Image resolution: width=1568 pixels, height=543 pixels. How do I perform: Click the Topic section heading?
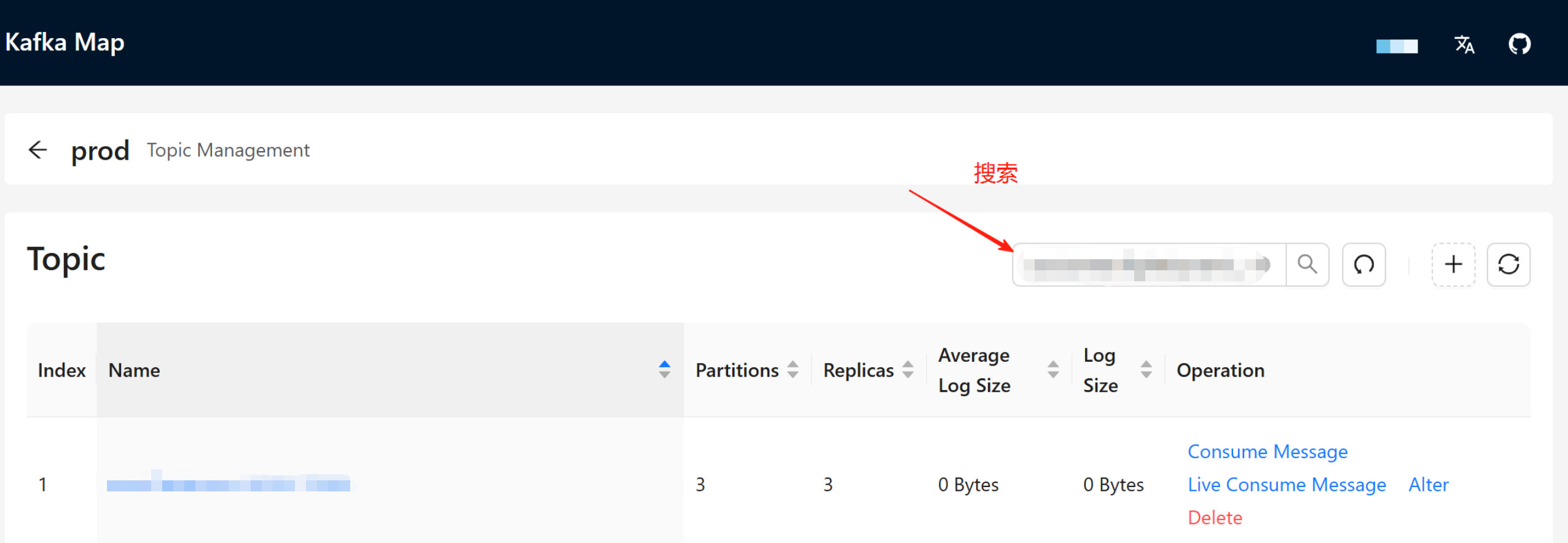(x=66, y=259)
